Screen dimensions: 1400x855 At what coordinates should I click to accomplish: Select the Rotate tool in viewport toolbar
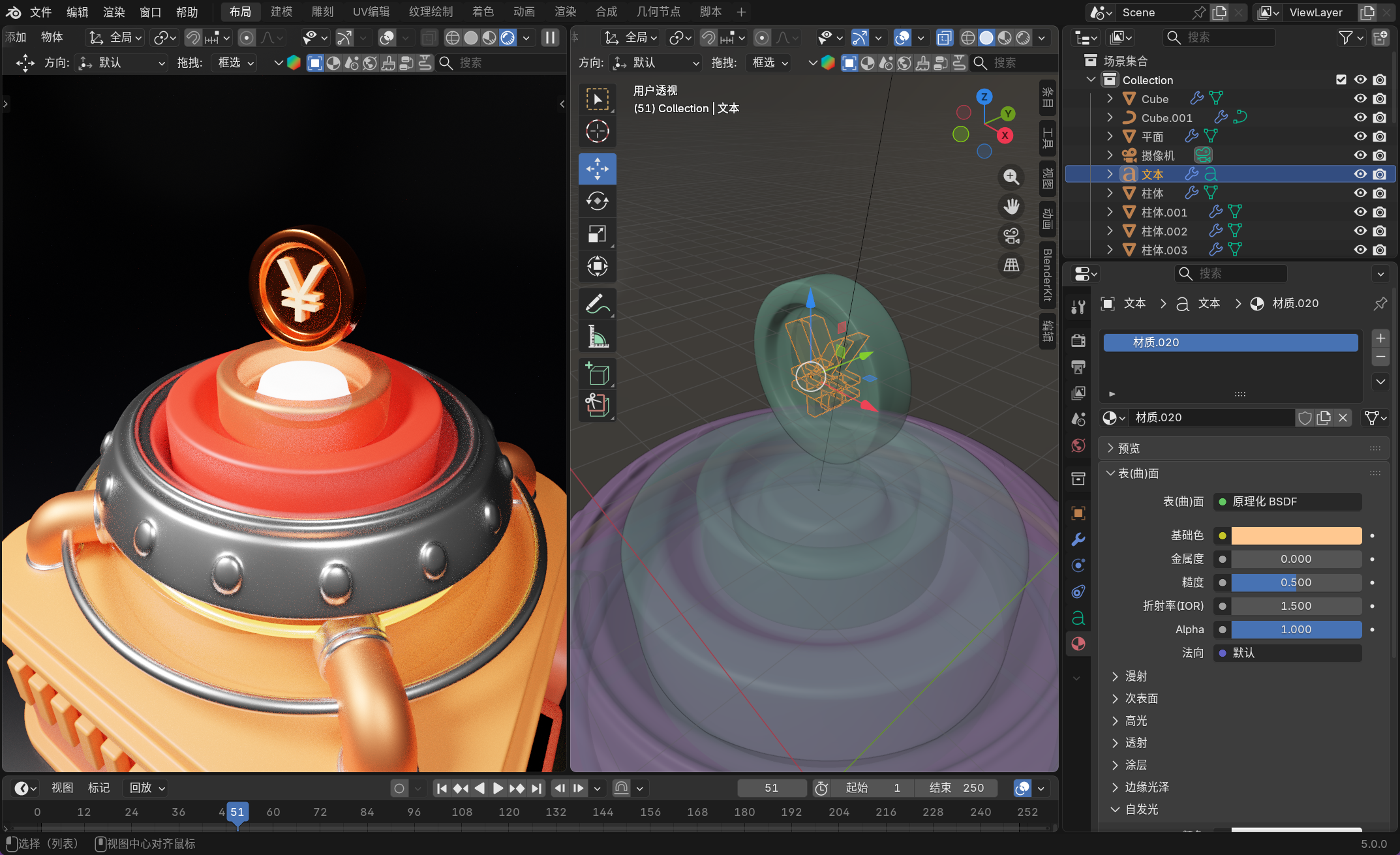[x=597, y=202]
